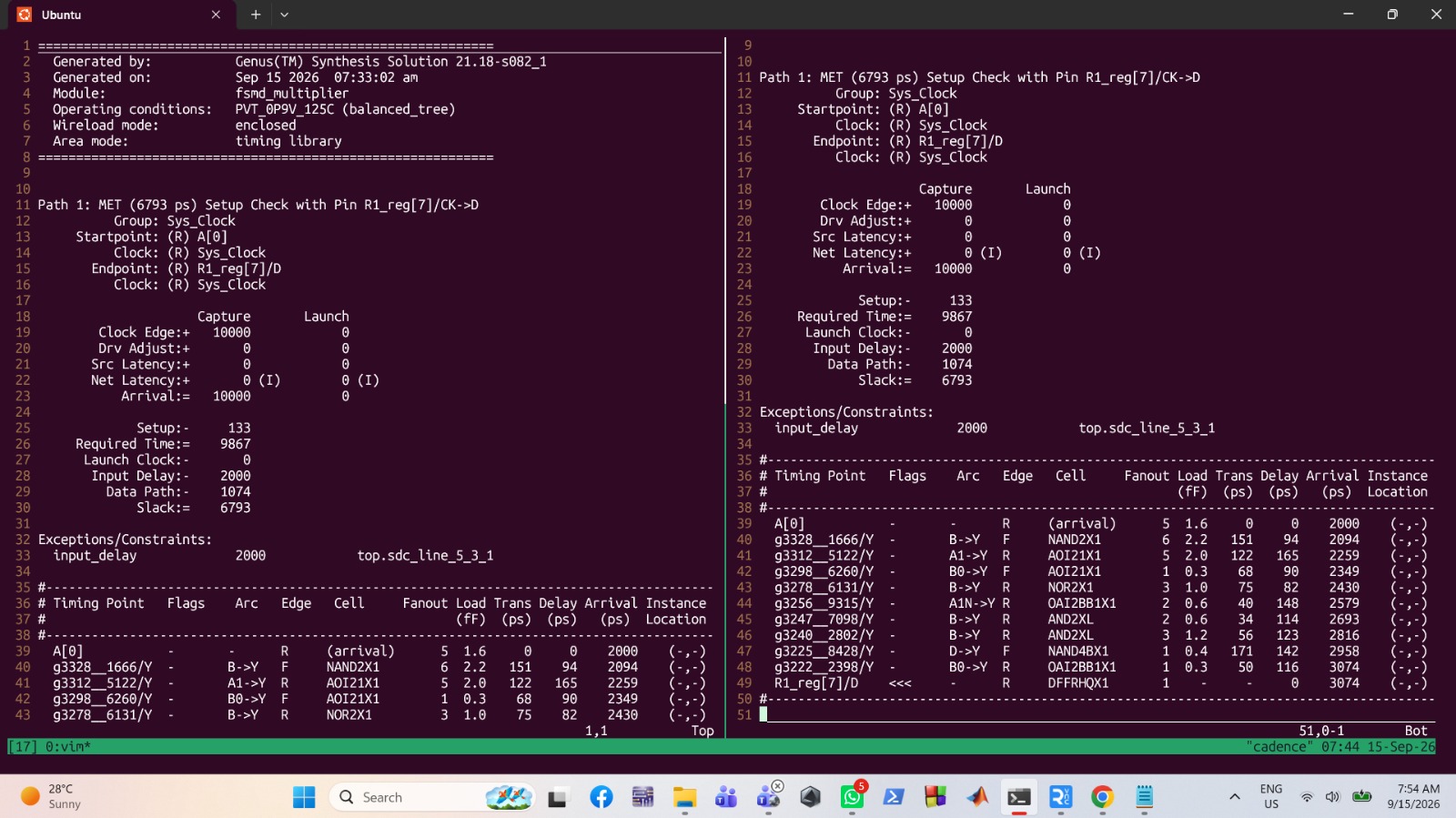Viewport: 1456px width, 818px height.
Task: Open the terminal profile dropdown arrow
Action: [285, 15]
